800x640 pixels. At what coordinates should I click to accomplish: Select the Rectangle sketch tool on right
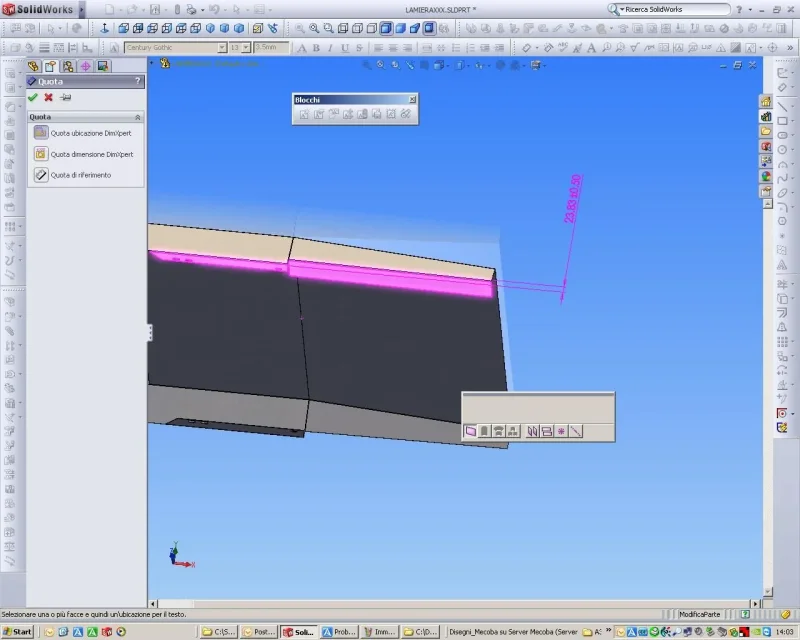782,121
